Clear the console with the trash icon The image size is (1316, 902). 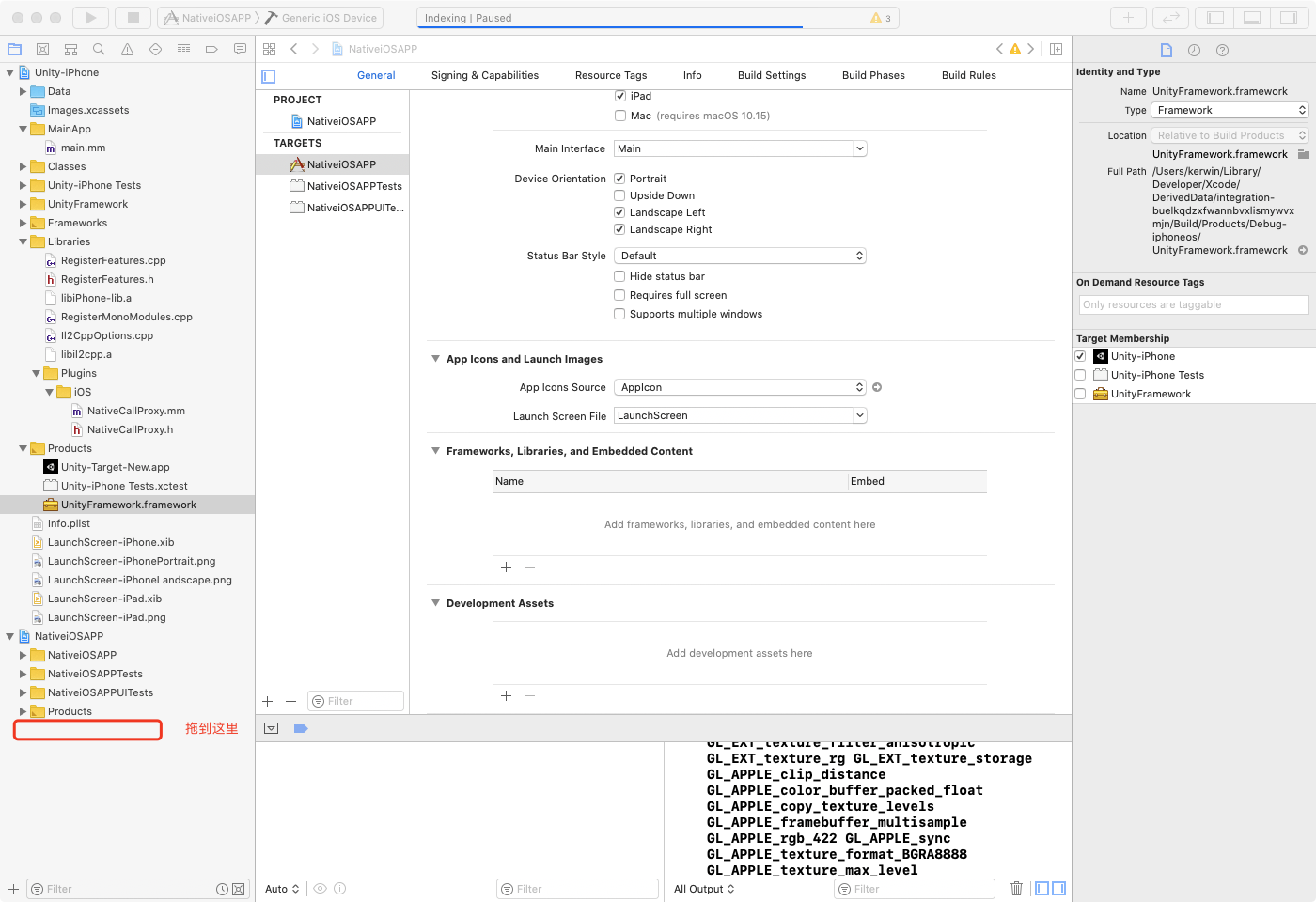coord(1016,889)
